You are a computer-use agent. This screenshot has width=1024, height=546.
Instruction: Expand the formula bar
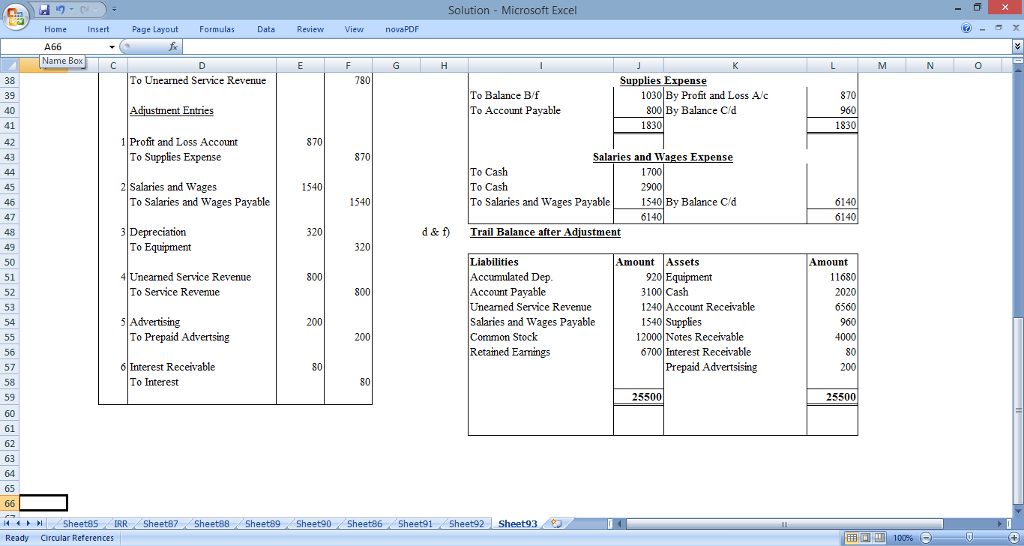pyautogui.click(x=1017, y=46)
